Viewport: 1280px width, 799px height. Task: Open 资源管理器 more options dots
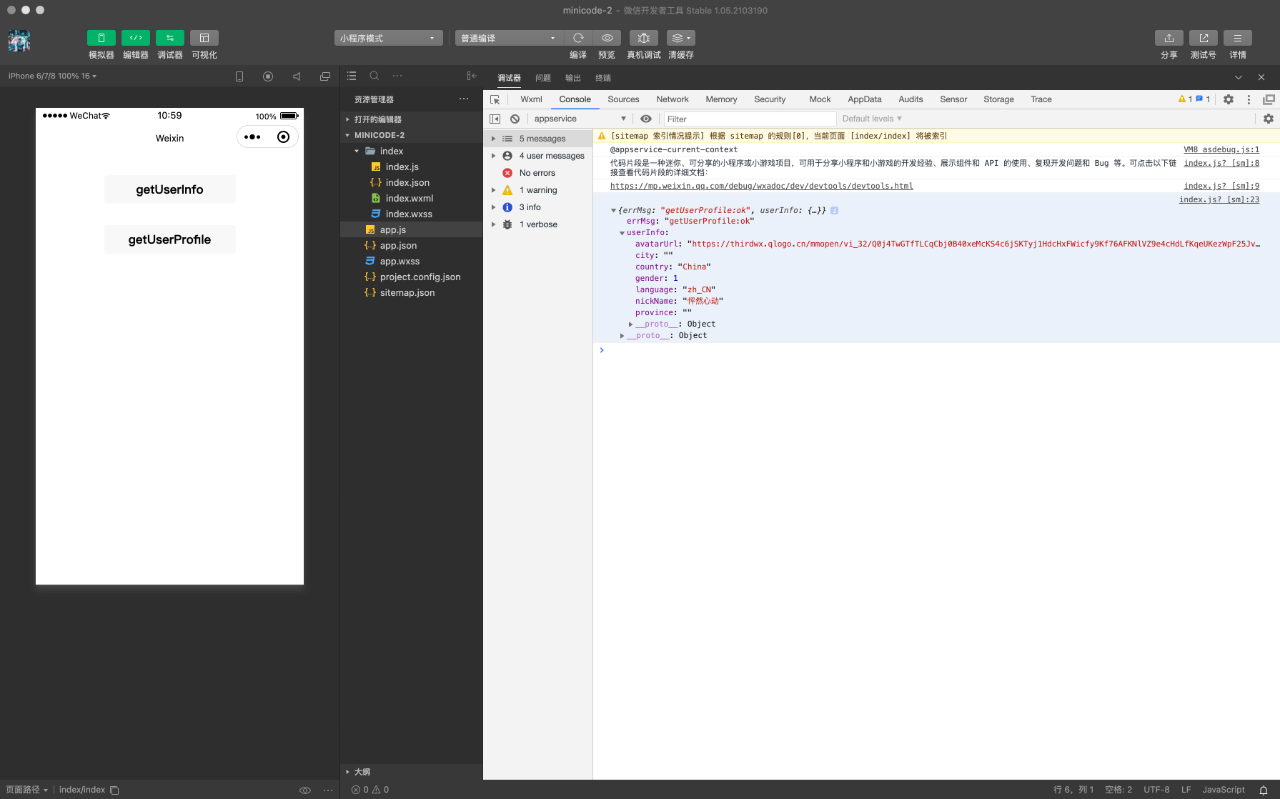(463, 99)
